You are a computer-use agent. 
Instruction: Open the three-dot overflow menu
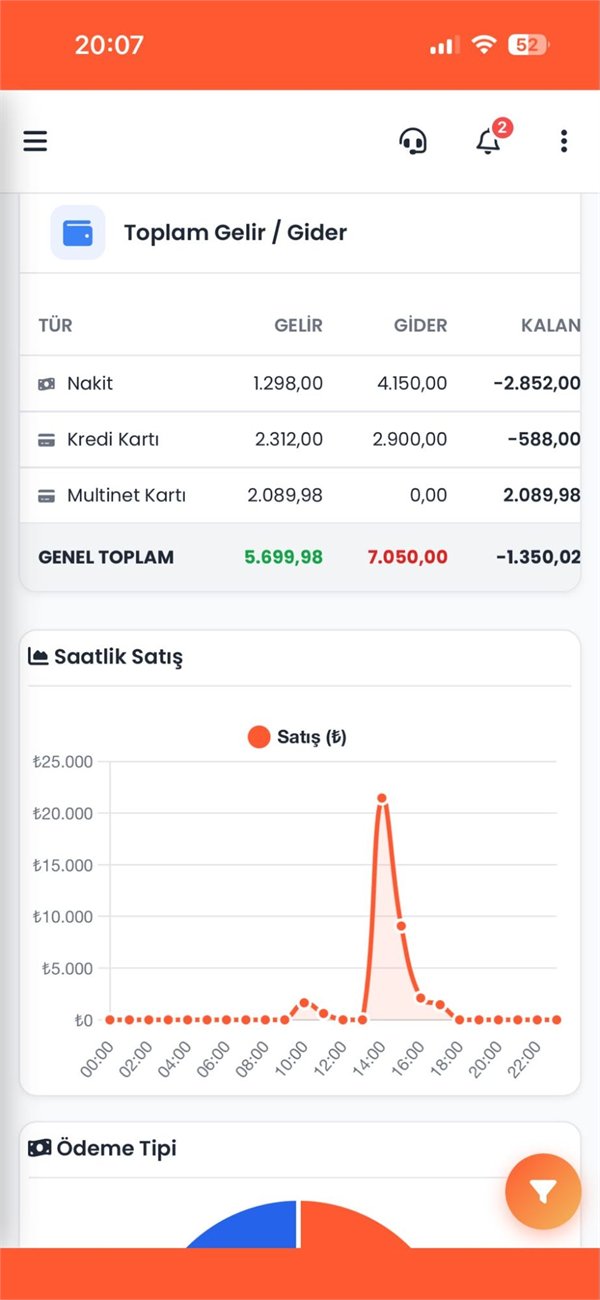click(564, 141)
